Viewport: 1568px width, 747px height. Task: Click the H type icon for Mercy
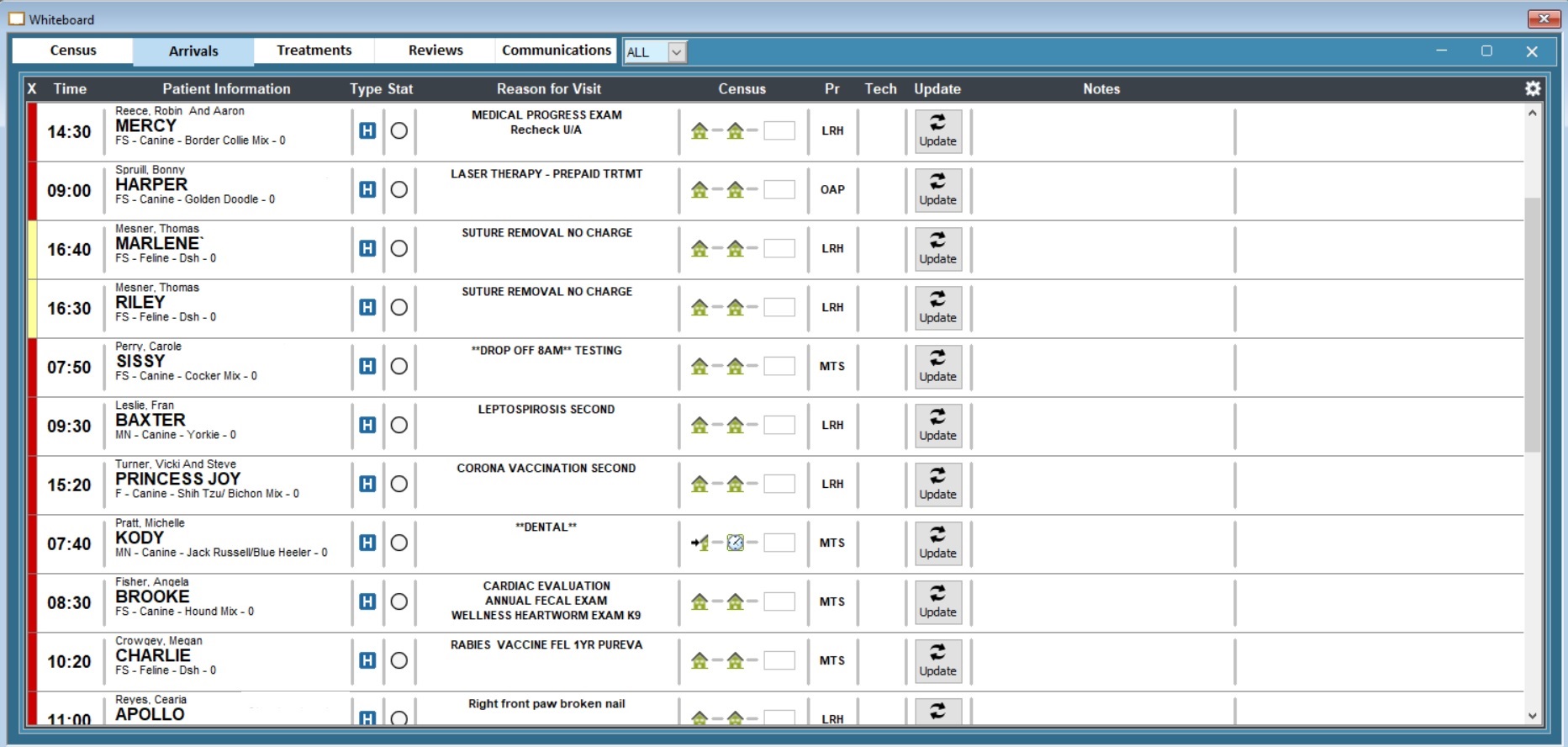point(367,130)
